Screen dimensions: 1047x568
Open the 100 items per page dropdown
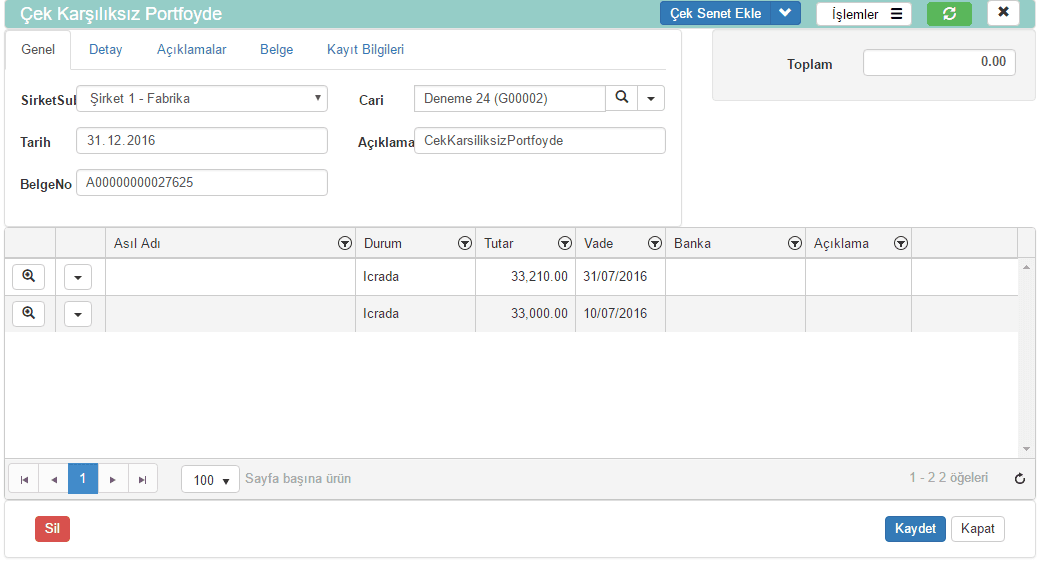(210, 480)
